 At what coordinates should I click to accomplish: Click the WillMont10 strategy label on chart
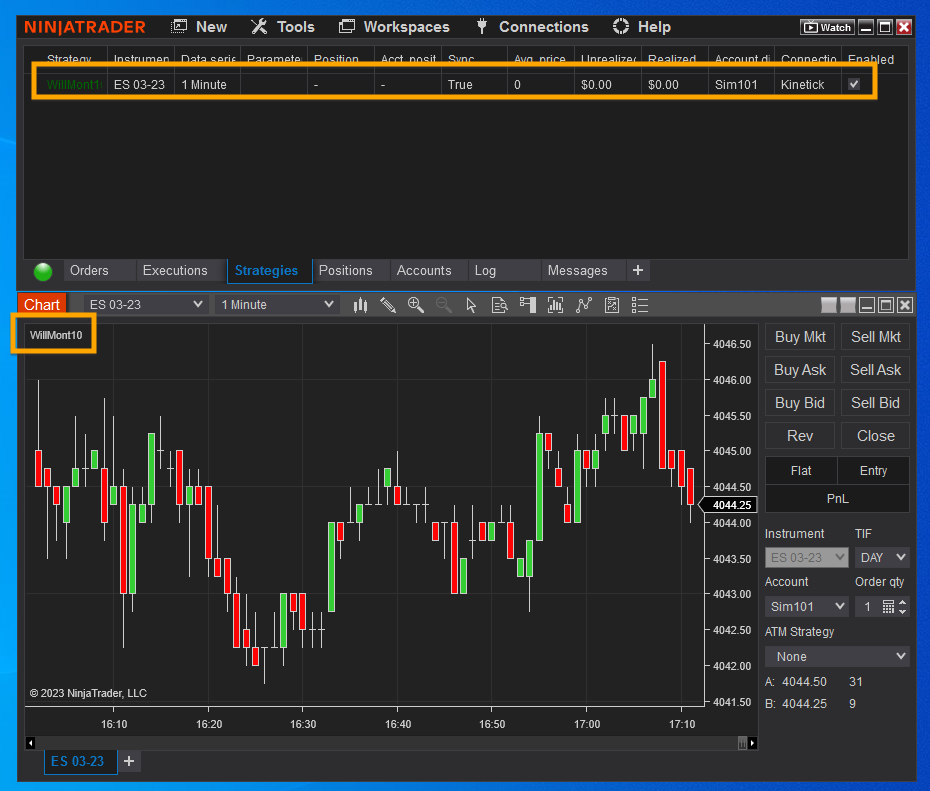(x=56, y=335)
